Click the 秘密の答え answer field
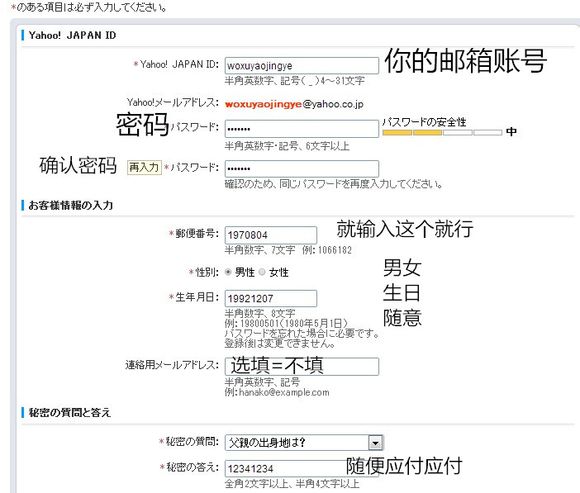The image size is (580, 493). click(x=301, y=469)
